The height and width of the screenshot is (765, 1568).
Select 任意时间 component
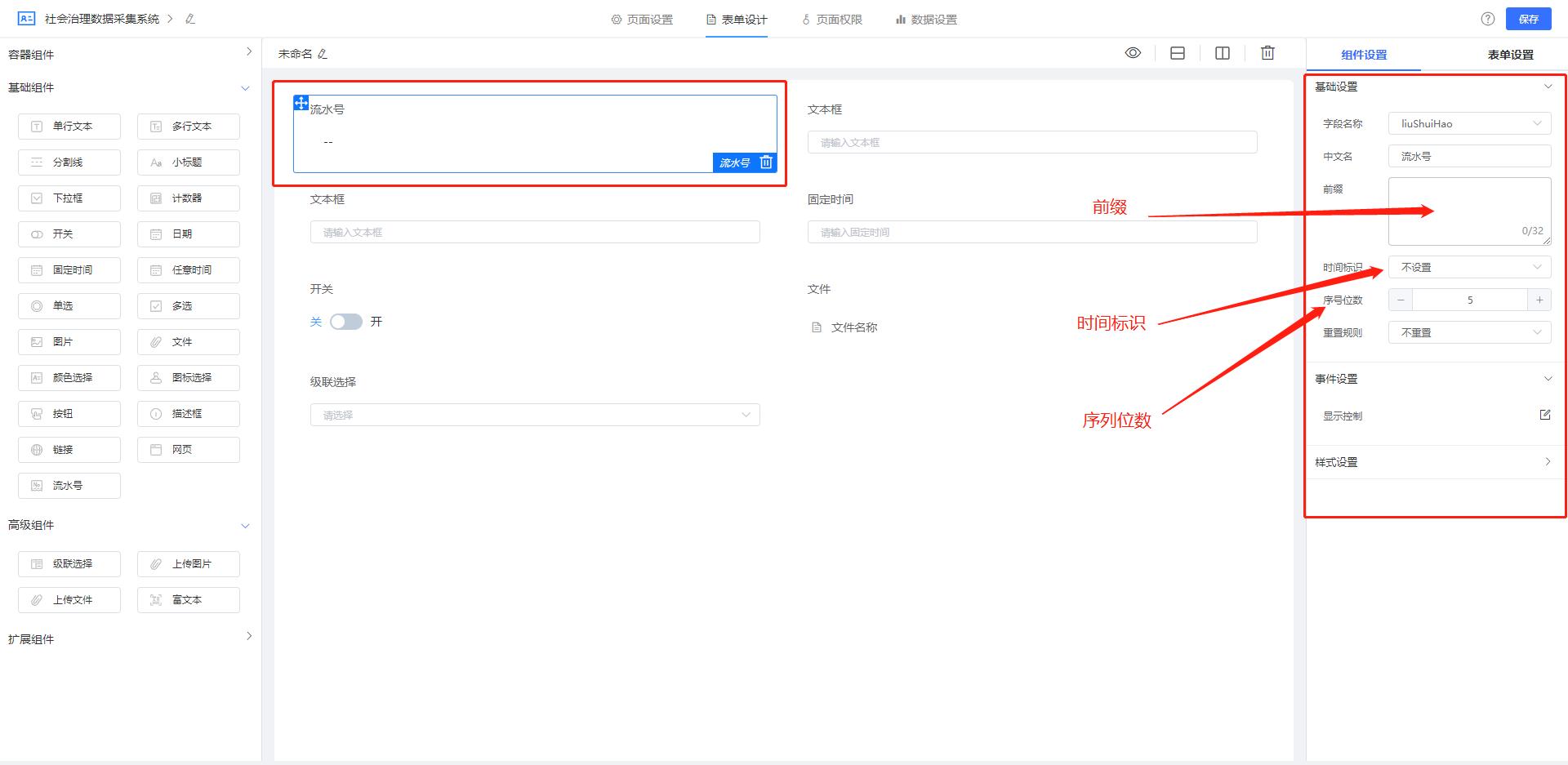pos(189,270)
